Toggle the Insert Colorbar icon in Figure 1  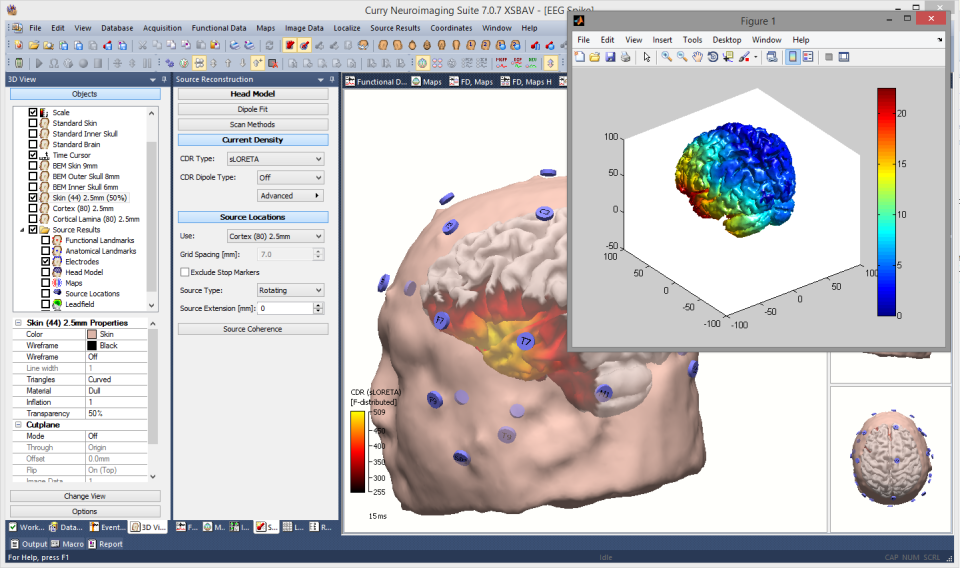(793, 57)
